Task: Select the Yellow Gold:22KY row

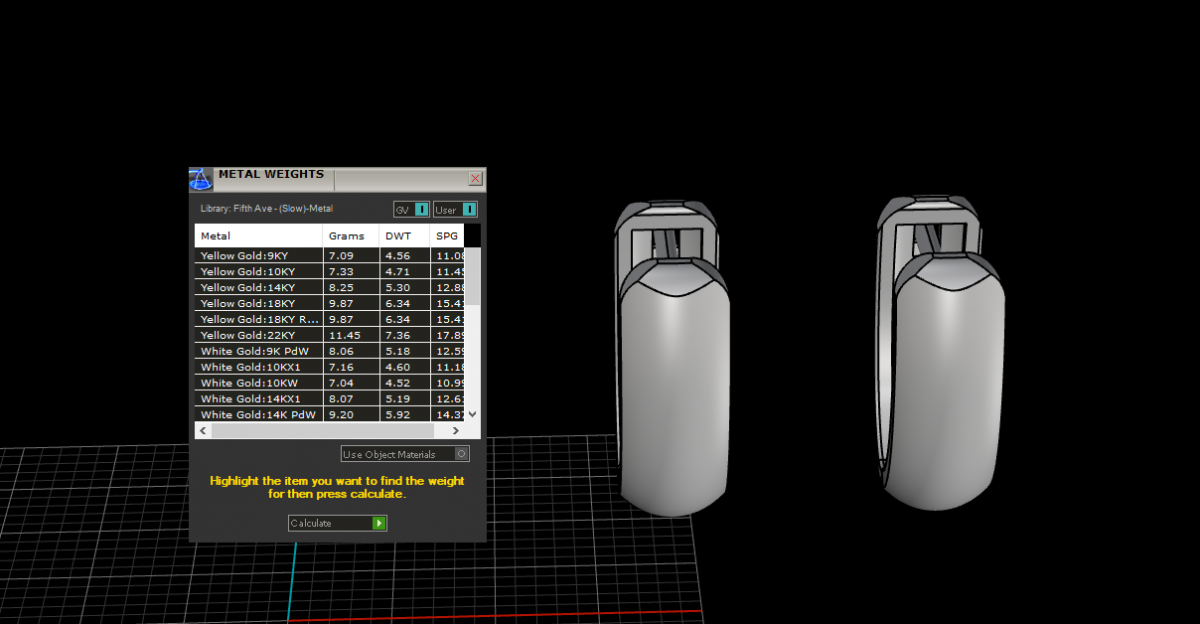Action: point(258,335)
